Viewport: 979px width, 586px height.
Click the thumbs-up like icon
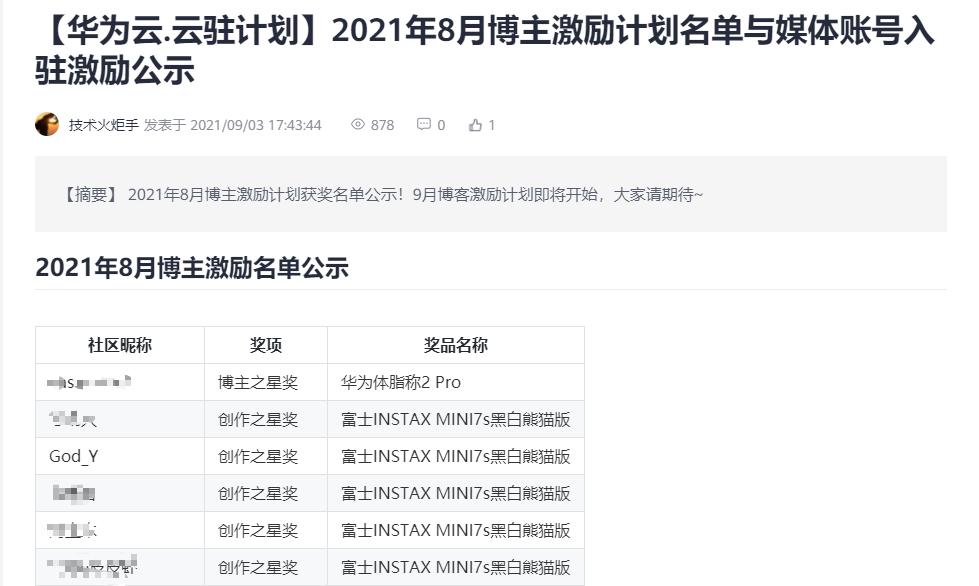pos(476,125)
